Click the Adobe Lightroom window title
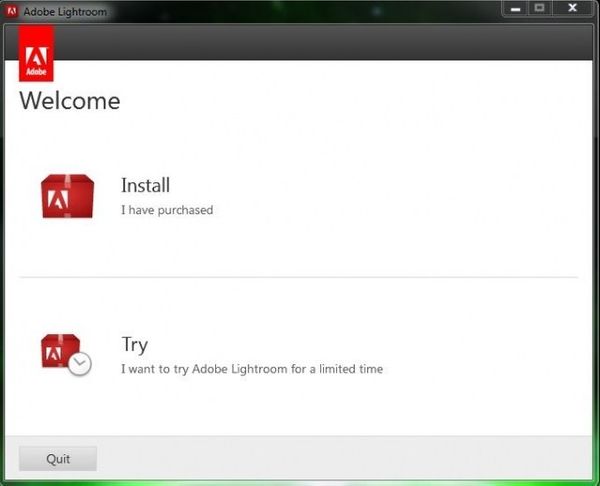 65,12
